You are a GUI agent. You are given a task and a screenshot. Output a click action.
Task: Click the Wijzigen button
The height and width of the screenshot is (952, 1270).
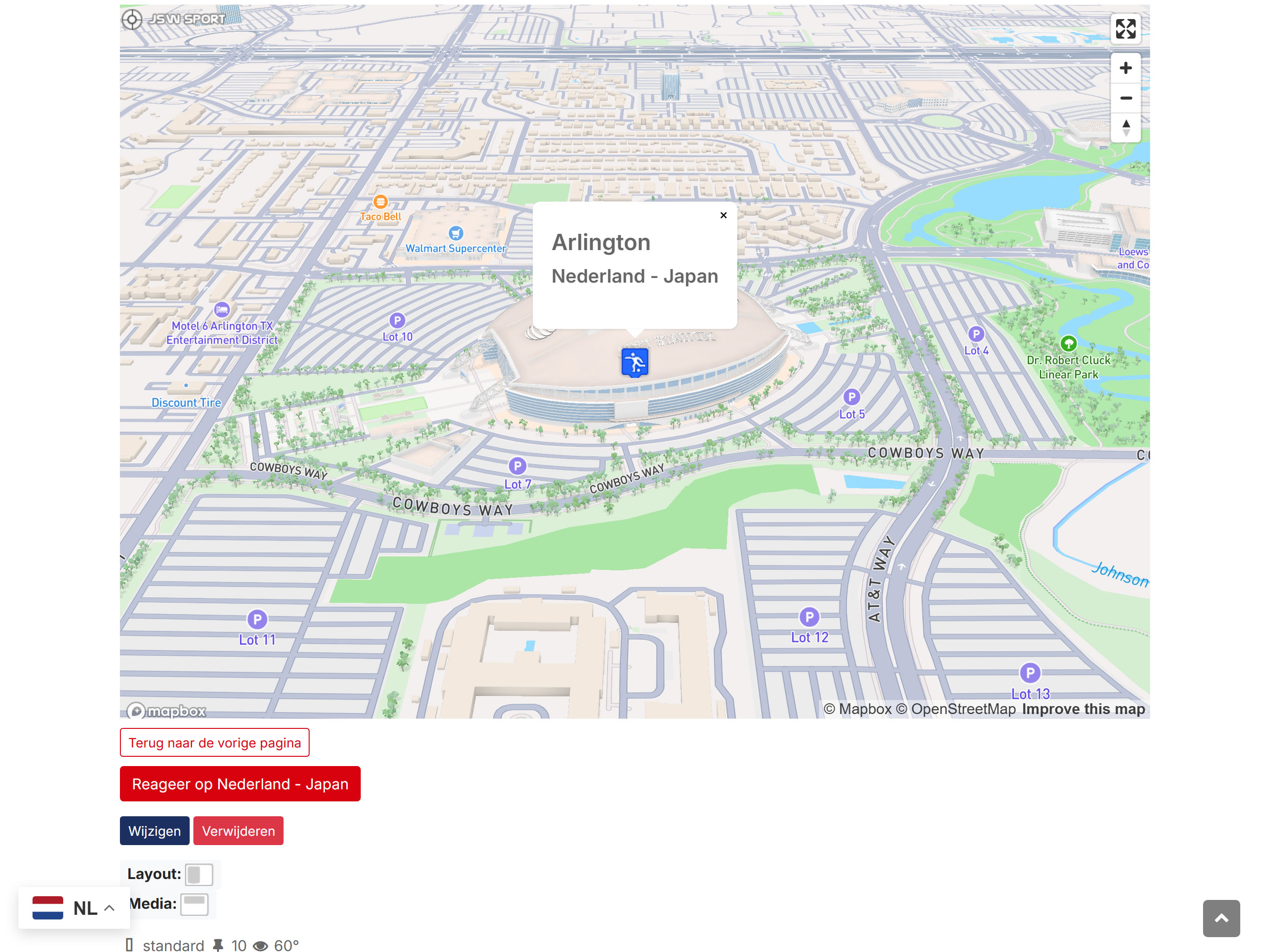[154, 831]
